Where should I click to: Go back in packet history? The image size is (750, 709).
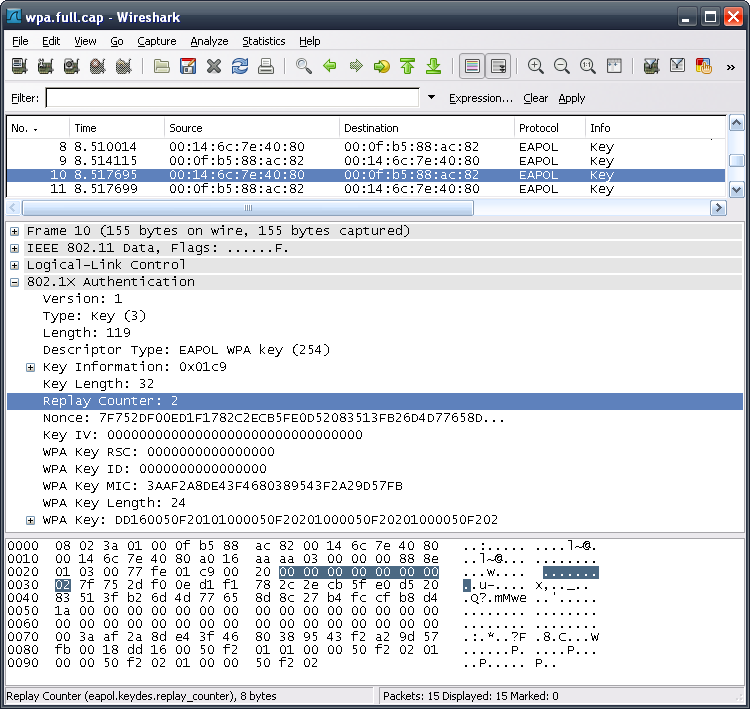[x=330, y=66]
